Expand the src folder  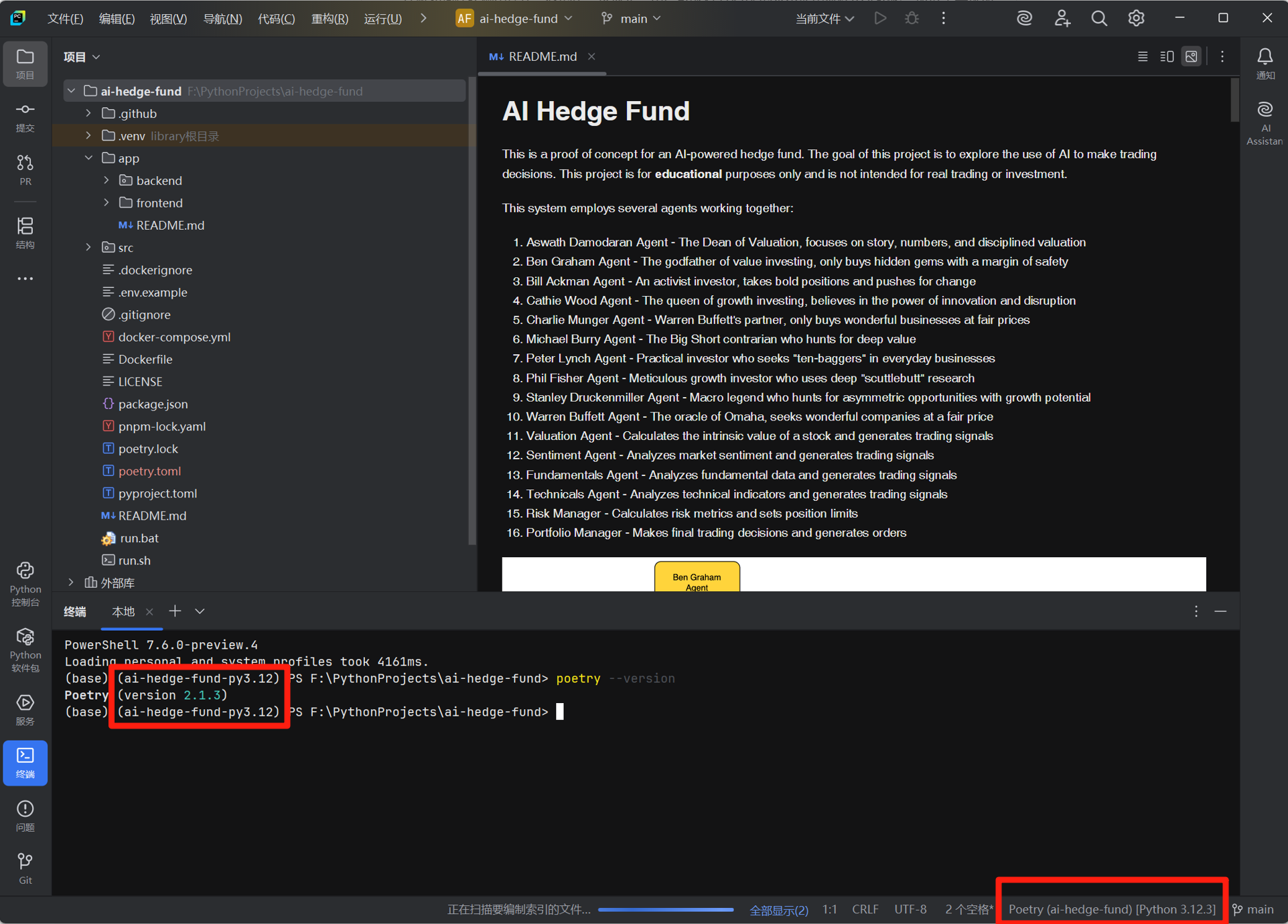coord(88,247)
